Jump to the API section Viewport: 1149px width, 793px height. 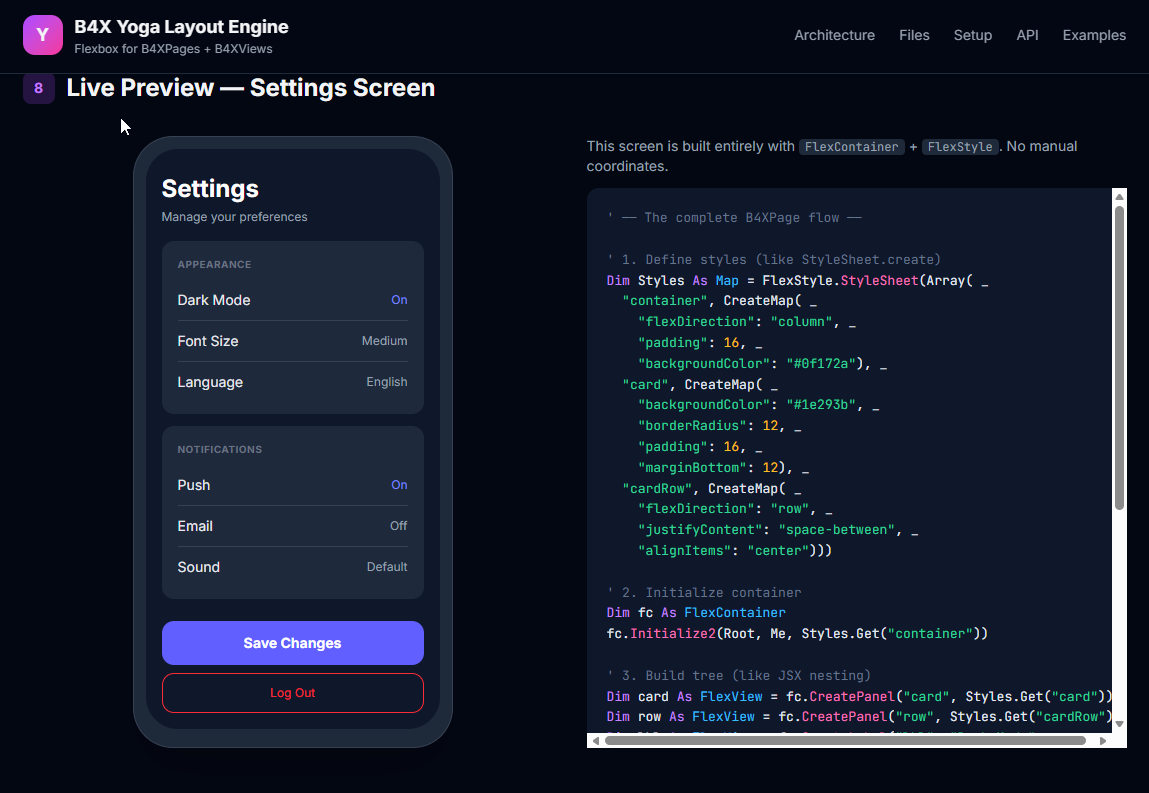click(x=1027, y=35)
